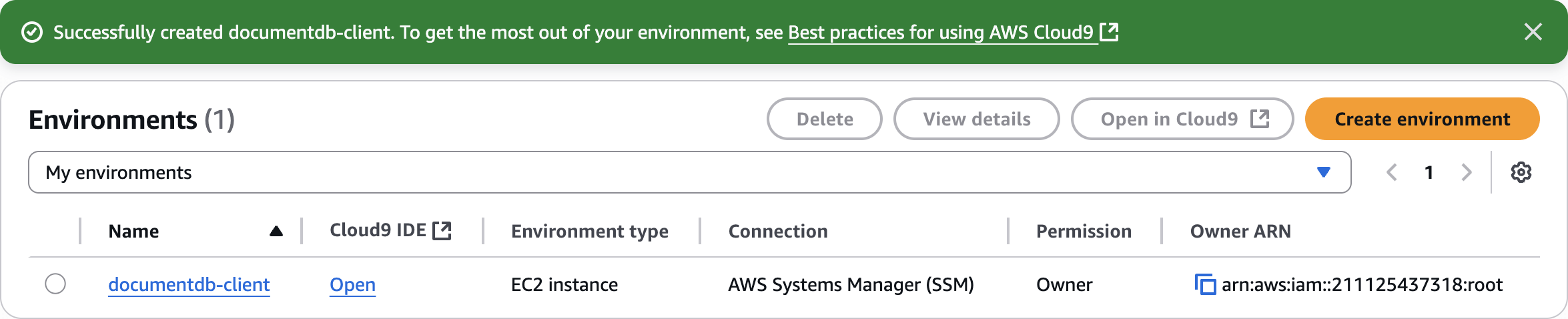The width and height of the screenshot is (1568, 319).
Task: Dismiss the success notification banner
Action: [x=1533, y=32]
